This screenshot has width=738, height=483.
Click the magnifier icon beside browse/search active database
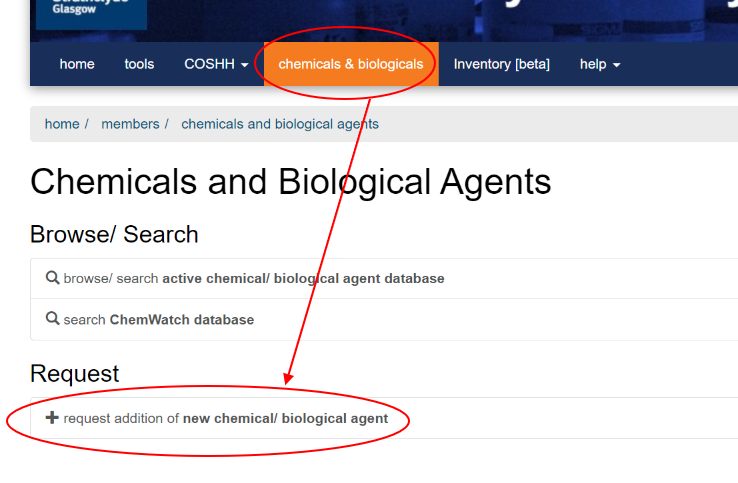[x=53, y=278]
